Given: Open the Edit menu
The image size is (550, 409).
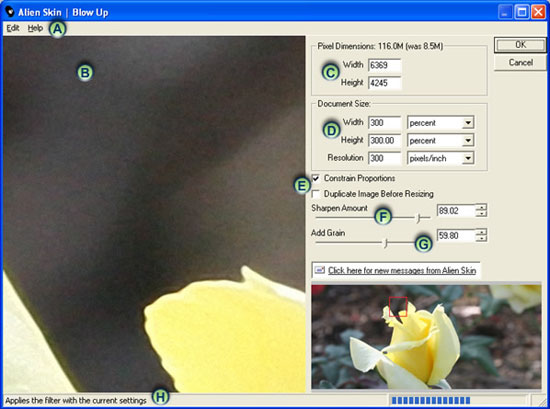Looking at the screenshot, I should click(x=13, y=28).
